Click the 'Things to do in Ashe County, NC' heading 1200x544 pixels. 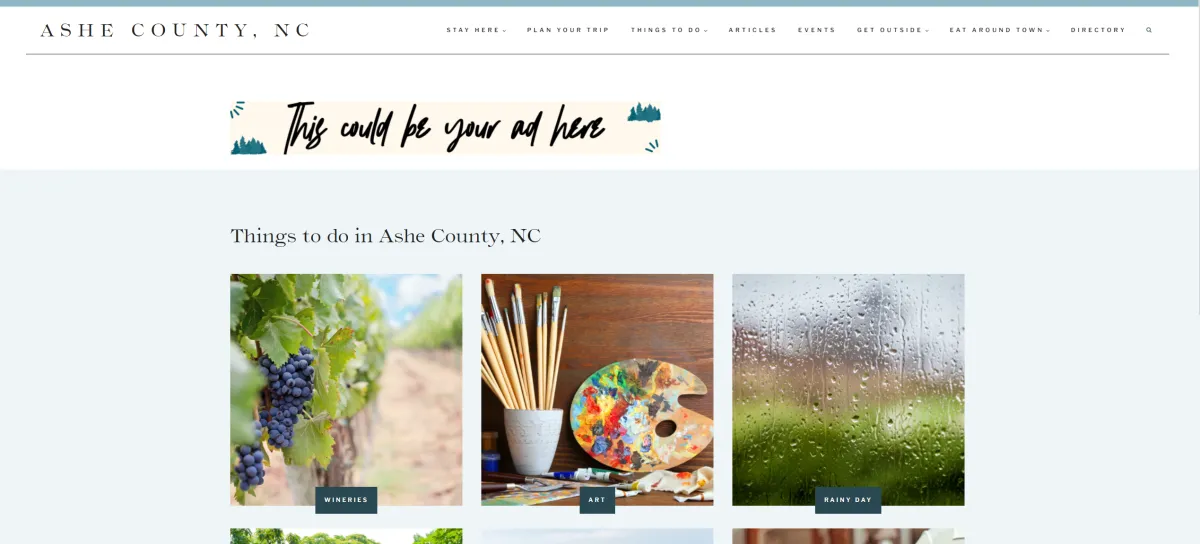coord(386,236)
